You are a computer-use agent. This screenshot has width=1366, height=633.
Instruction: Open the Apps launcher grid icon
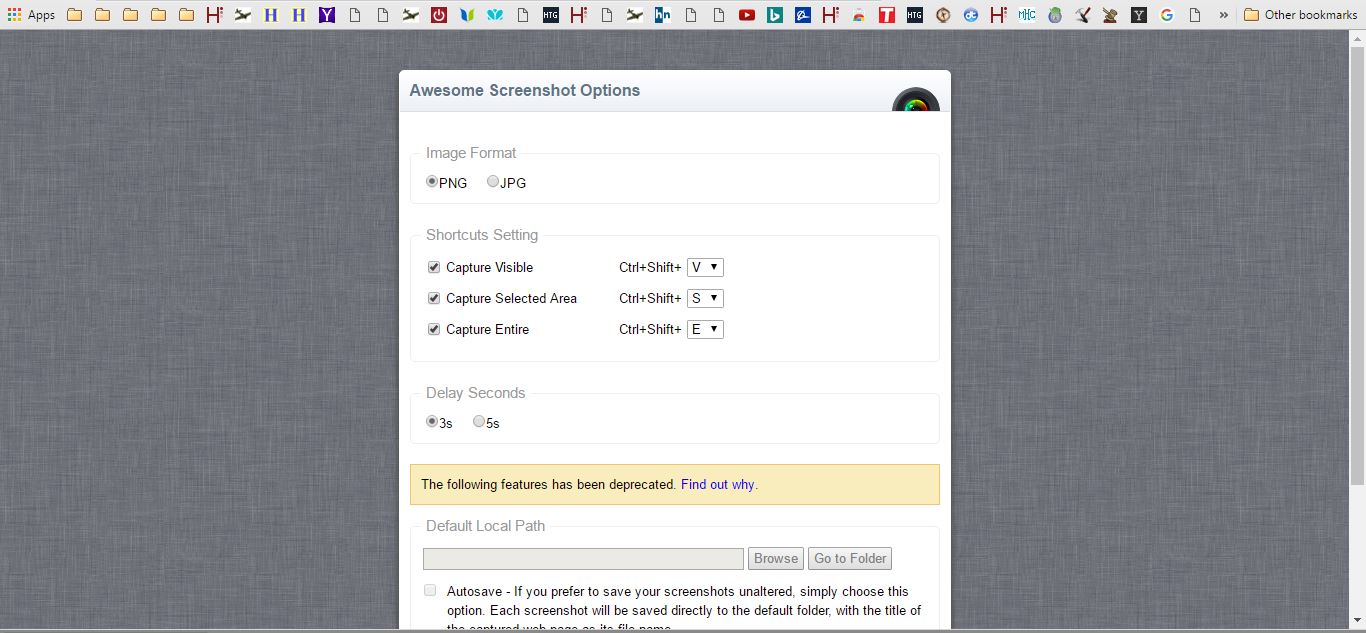pyautogui.click(x=15, y=14)
